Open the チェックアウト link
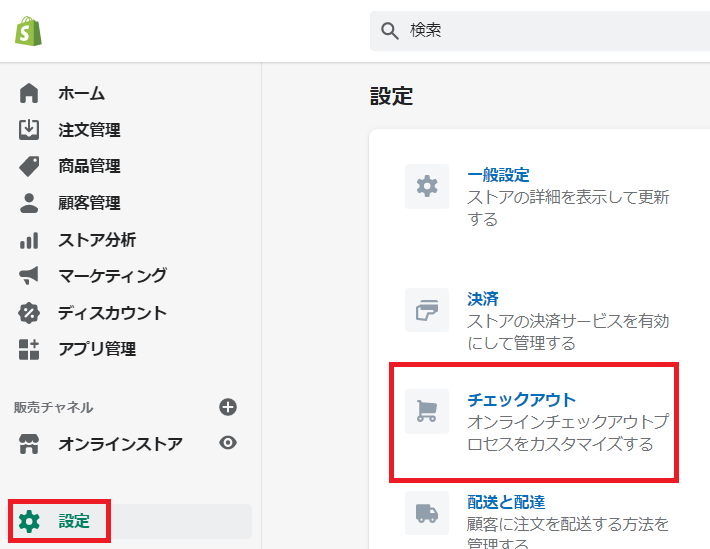This screenshot has width=710, height=549. click(x=521, y=400)
